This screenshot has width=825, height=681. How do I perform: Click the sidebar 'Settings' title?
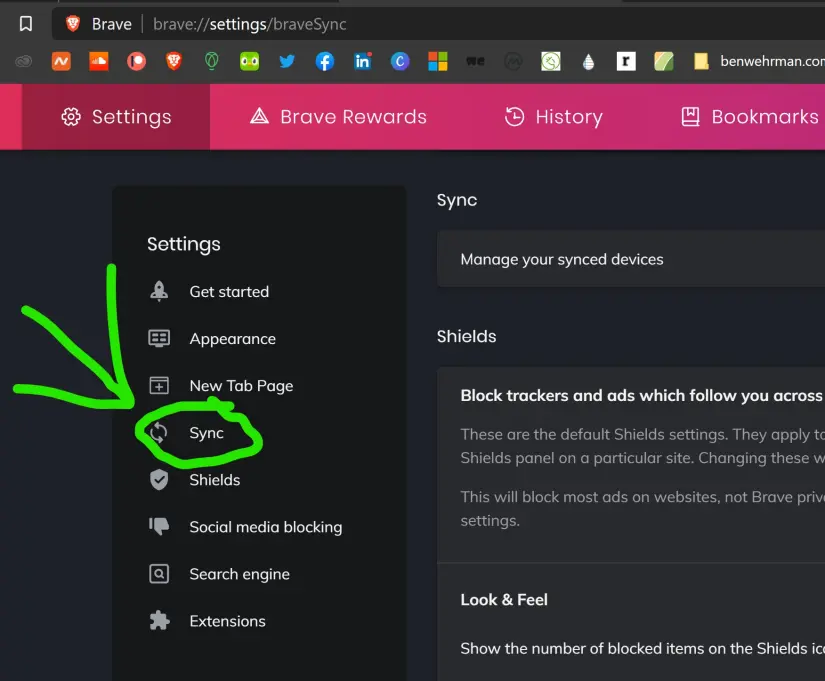[184, 245]
